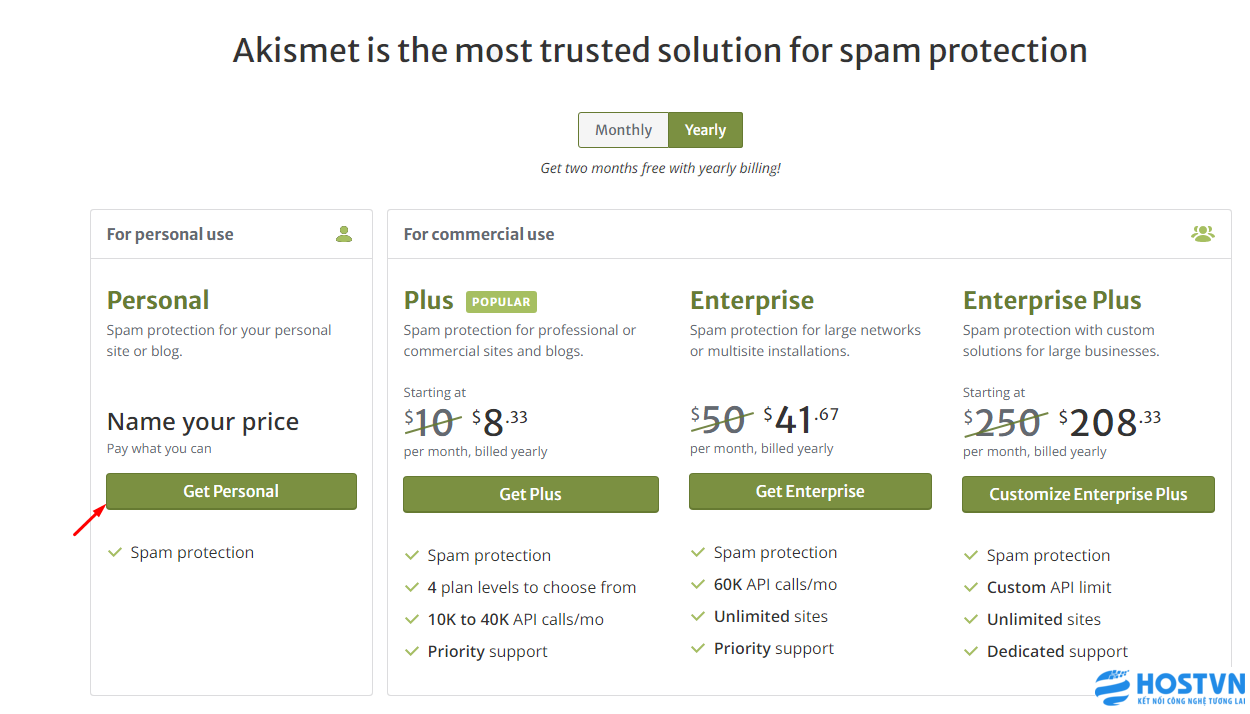The image size is (1250, 714).
Task: Click the checkmark beside Personal Spam protection
Action: (114, 552)
